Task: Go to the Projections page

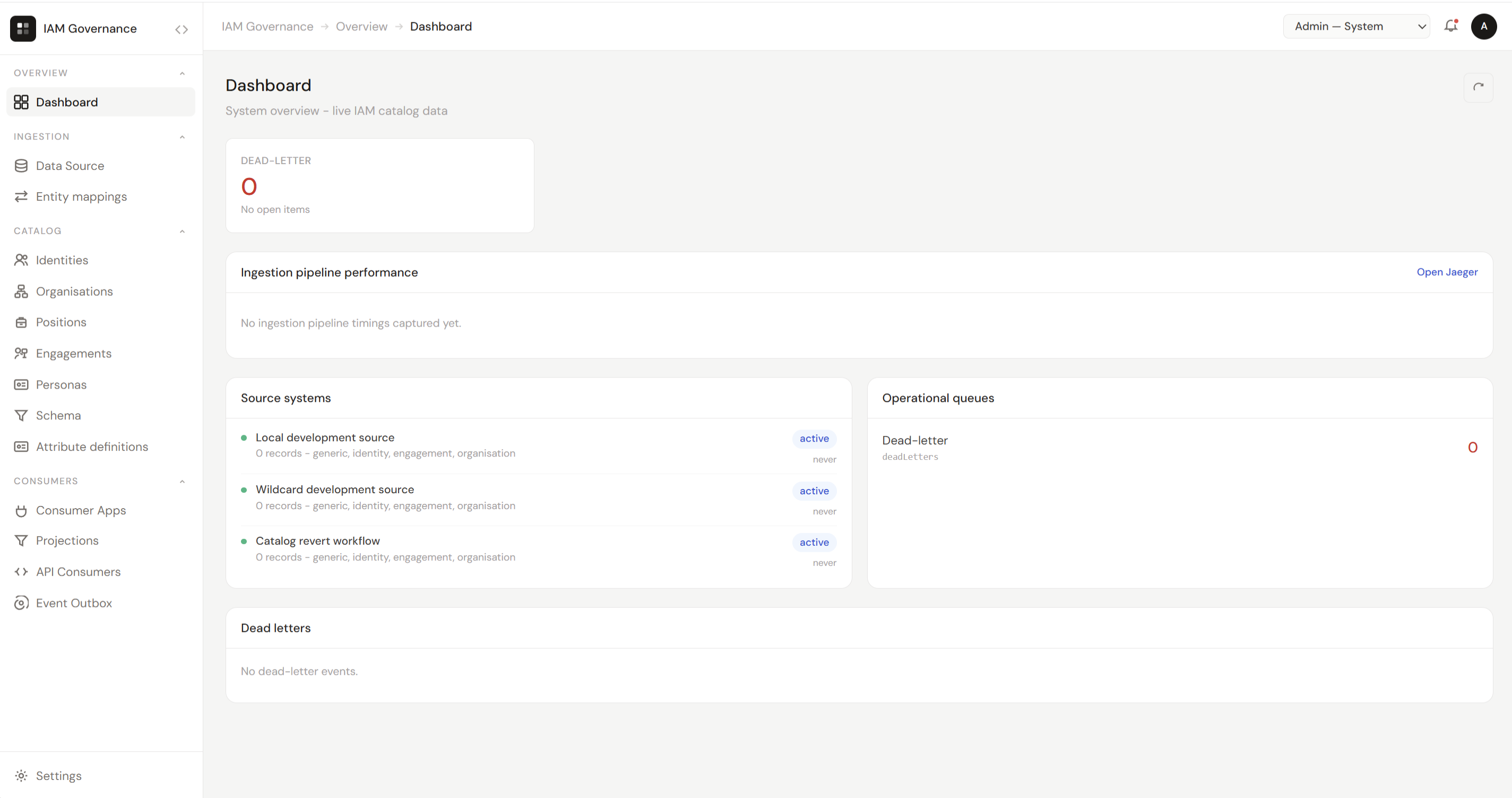Action: point(101,541)
